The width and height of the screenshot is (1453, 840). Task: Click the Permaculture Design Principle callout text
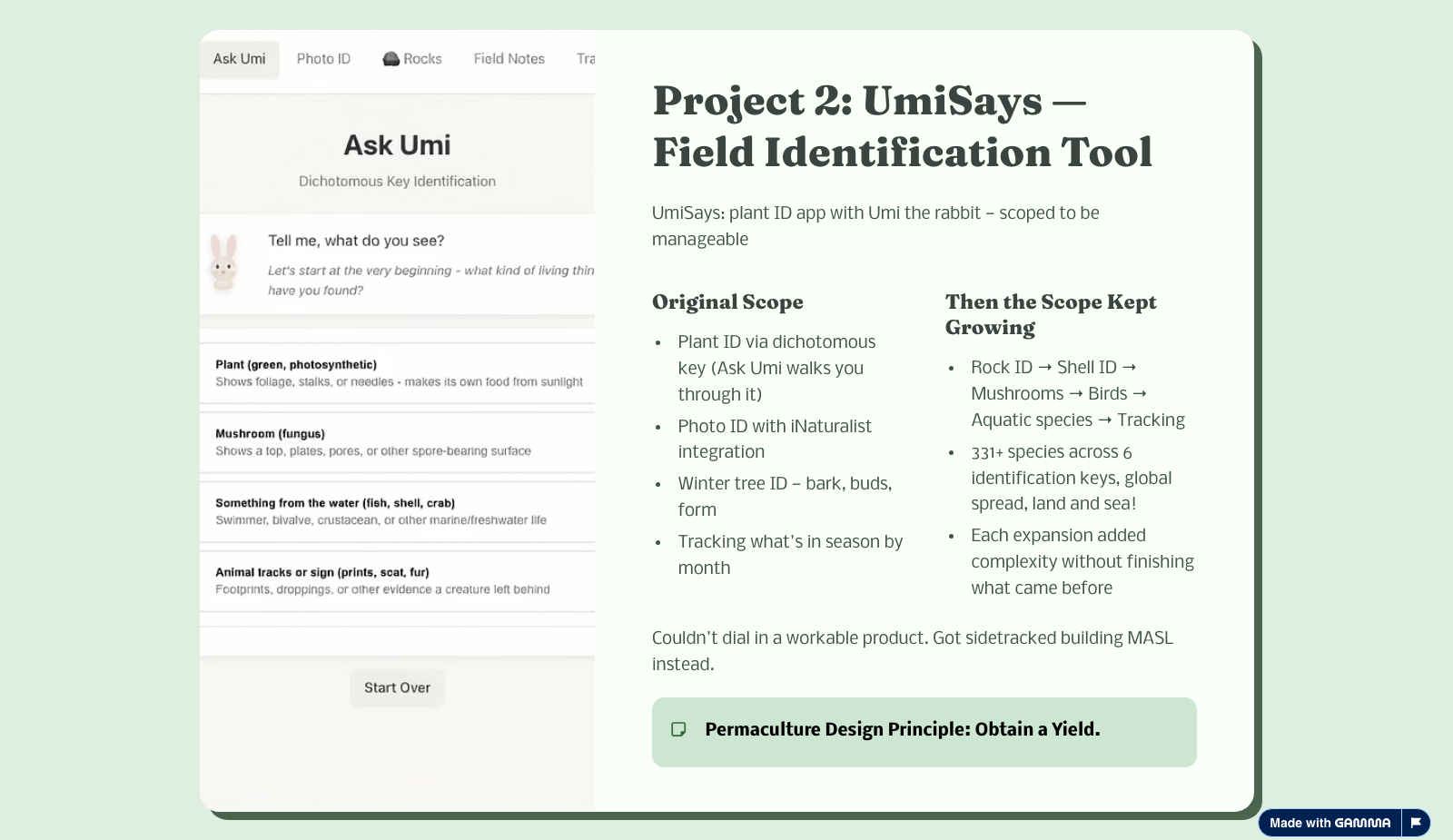(902, 729)
